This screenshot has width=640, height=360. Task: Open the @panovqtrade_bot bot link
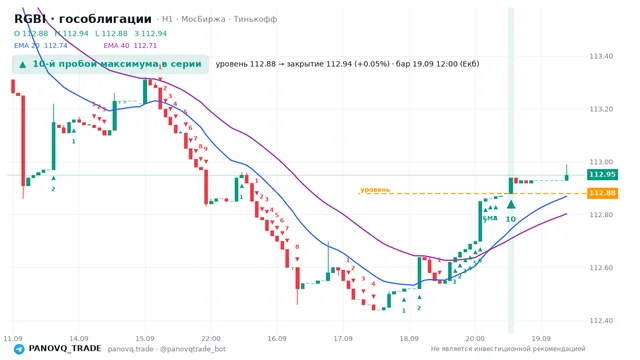click(x=193, y=349)
